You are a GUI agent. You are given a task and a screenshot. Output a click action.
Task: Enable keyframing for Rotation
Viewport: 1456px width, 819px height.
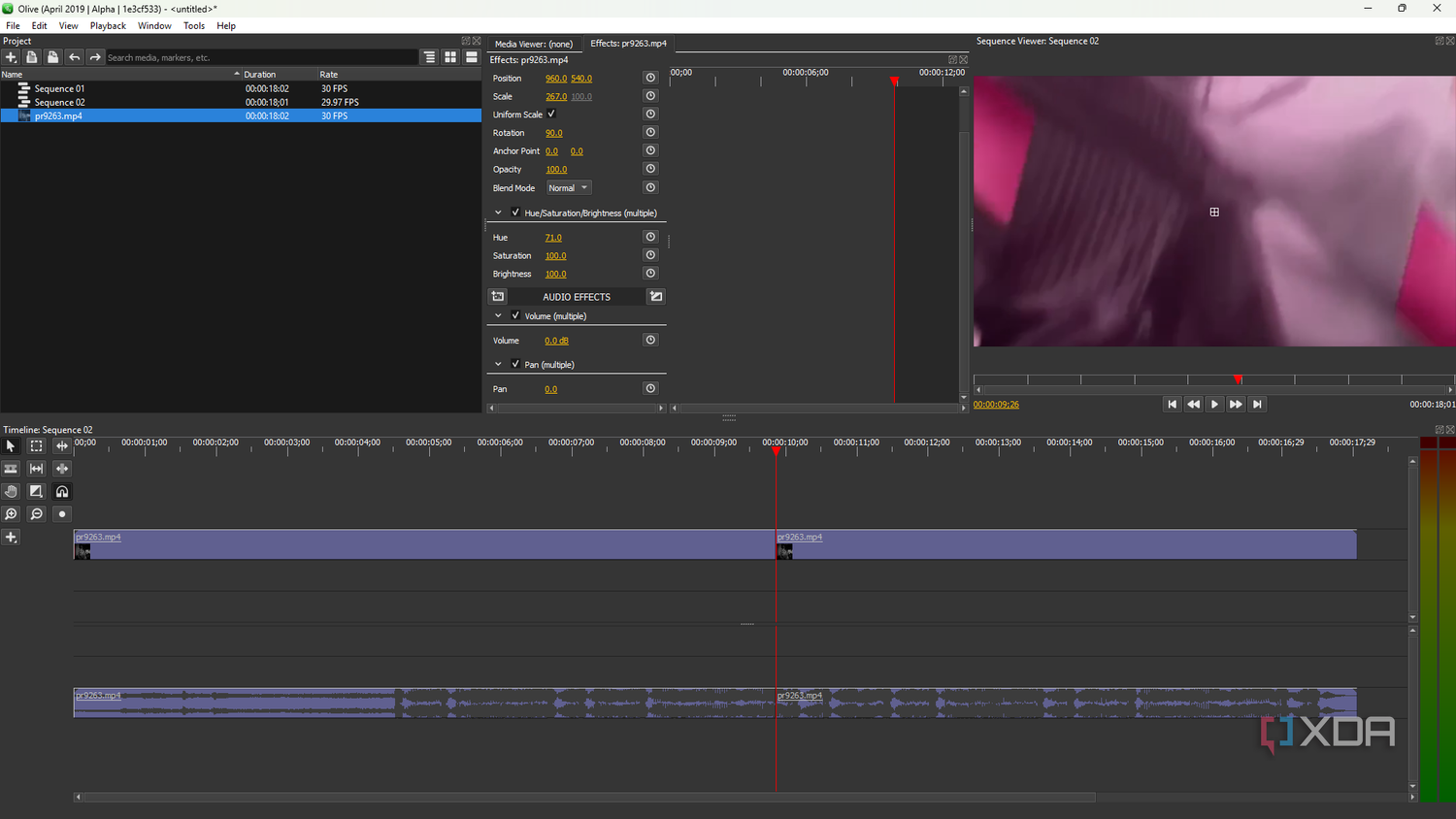click(x=650, y=132)
